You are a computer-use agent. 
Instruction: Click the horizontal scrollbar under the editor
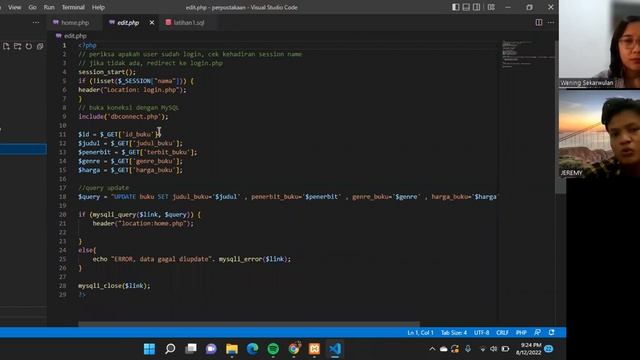249,324
